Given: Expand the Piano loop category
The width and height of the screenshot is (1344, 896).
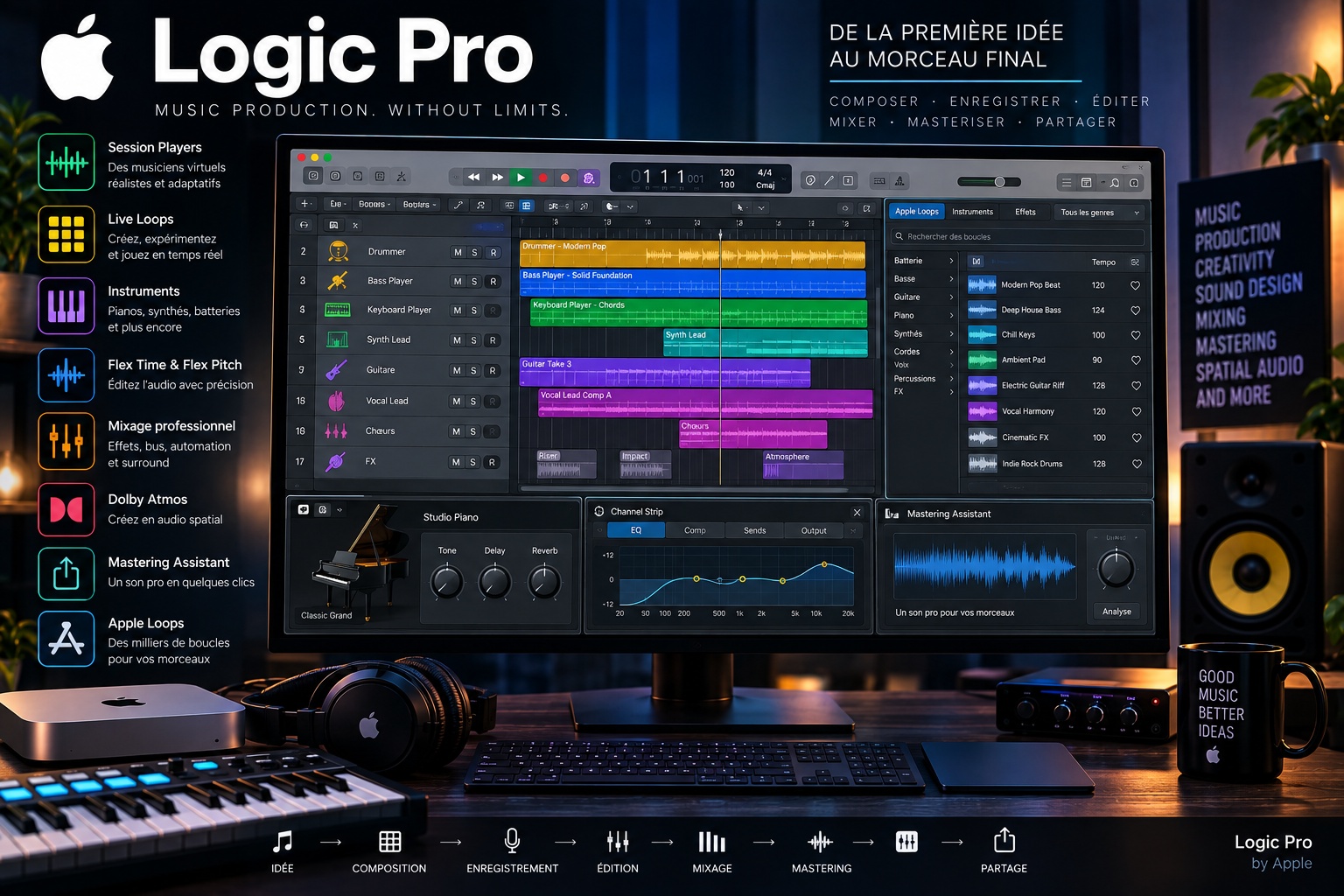Looking at the screenshot, I should point(951,316).
